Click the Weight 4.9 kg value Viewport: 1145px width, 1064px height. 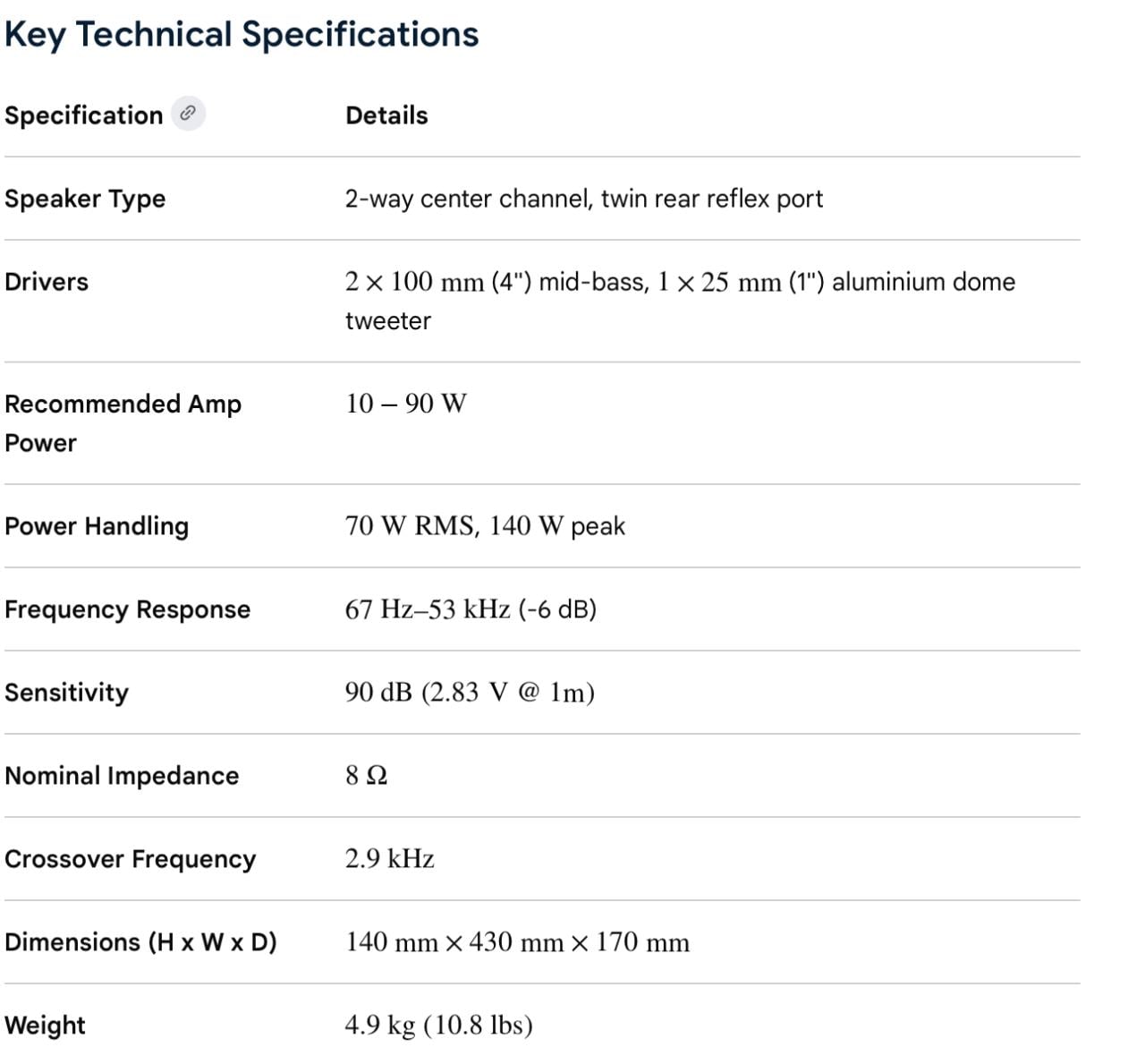[438, 1026]
